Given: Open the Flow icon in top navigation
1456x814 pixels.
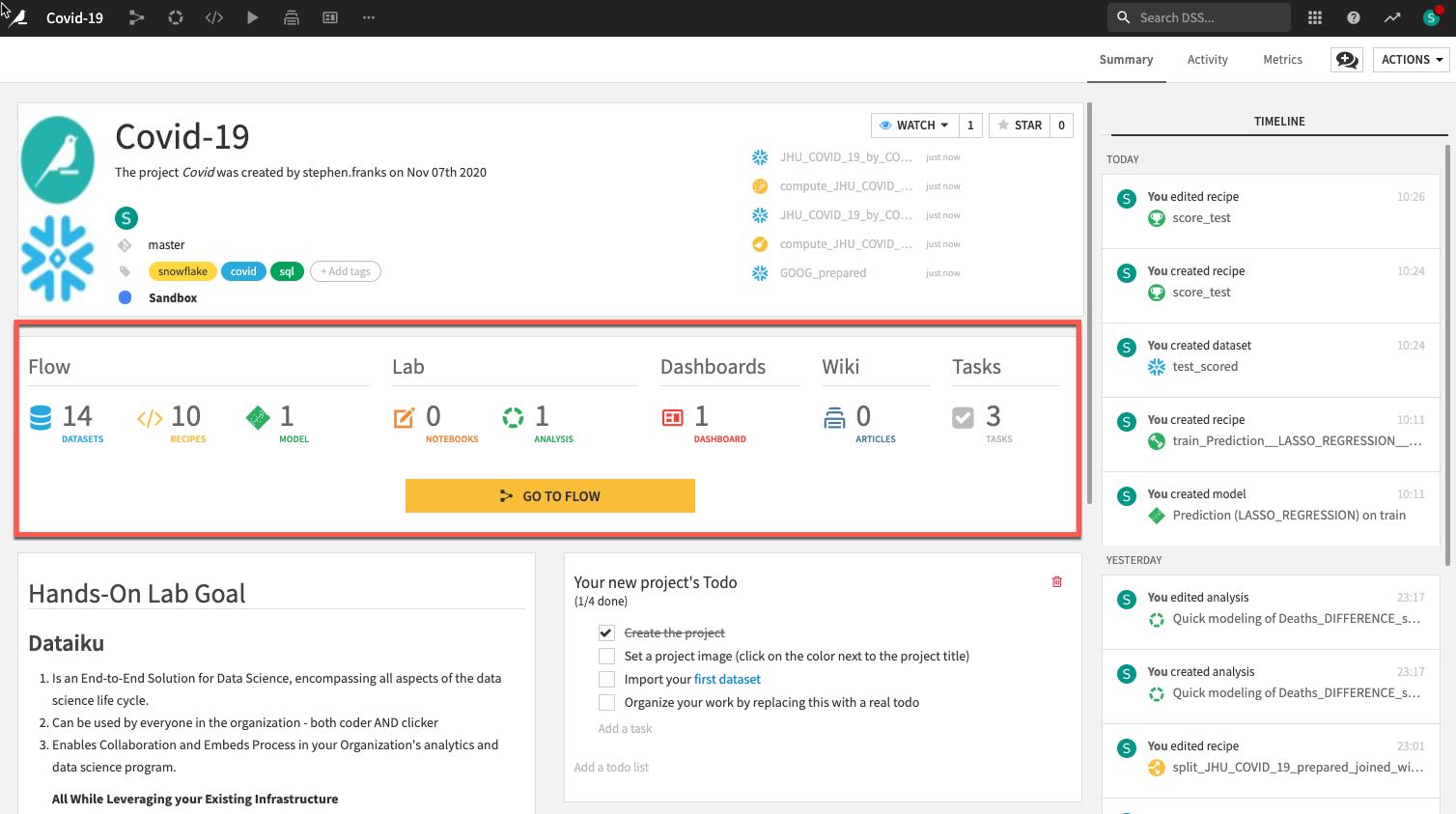Looking at the screenshot, I should tap(136, 17).
